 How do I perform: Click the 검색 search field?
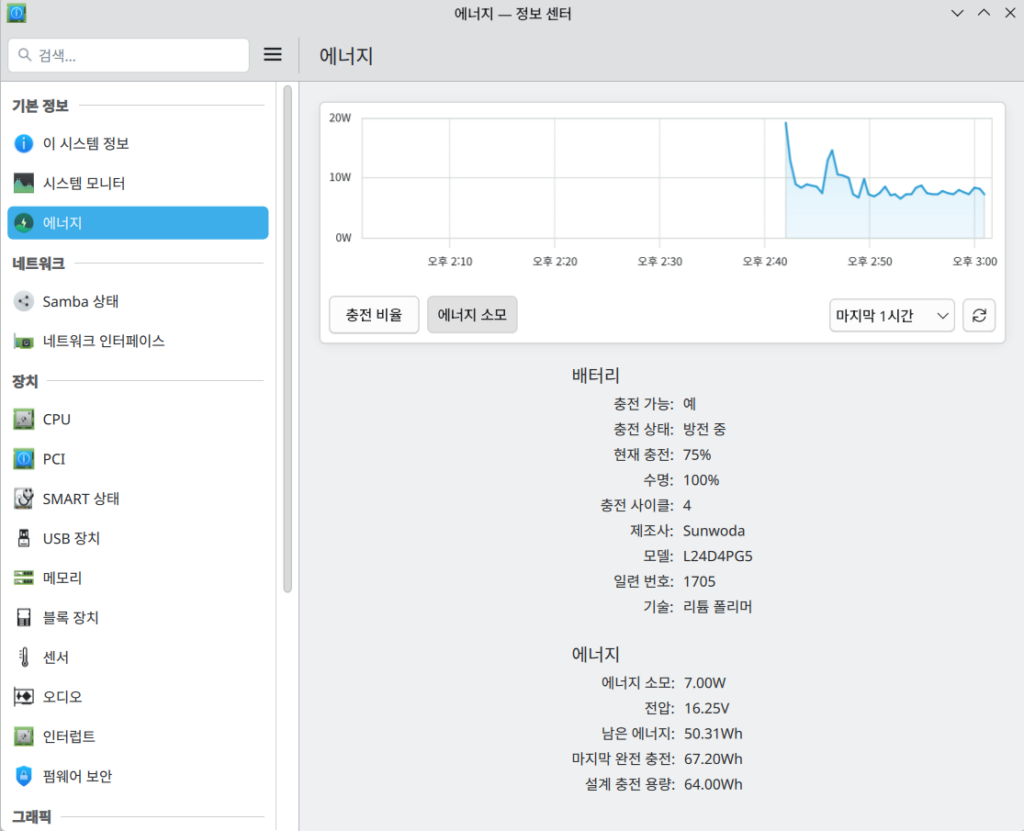coord(128,56)
